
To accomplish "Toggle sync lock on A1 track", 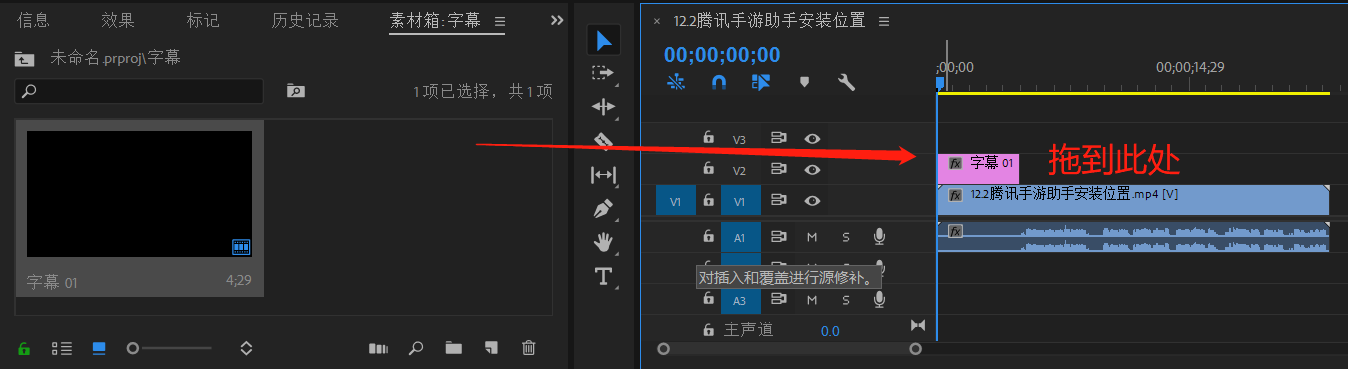I will (x=779, y=237).
